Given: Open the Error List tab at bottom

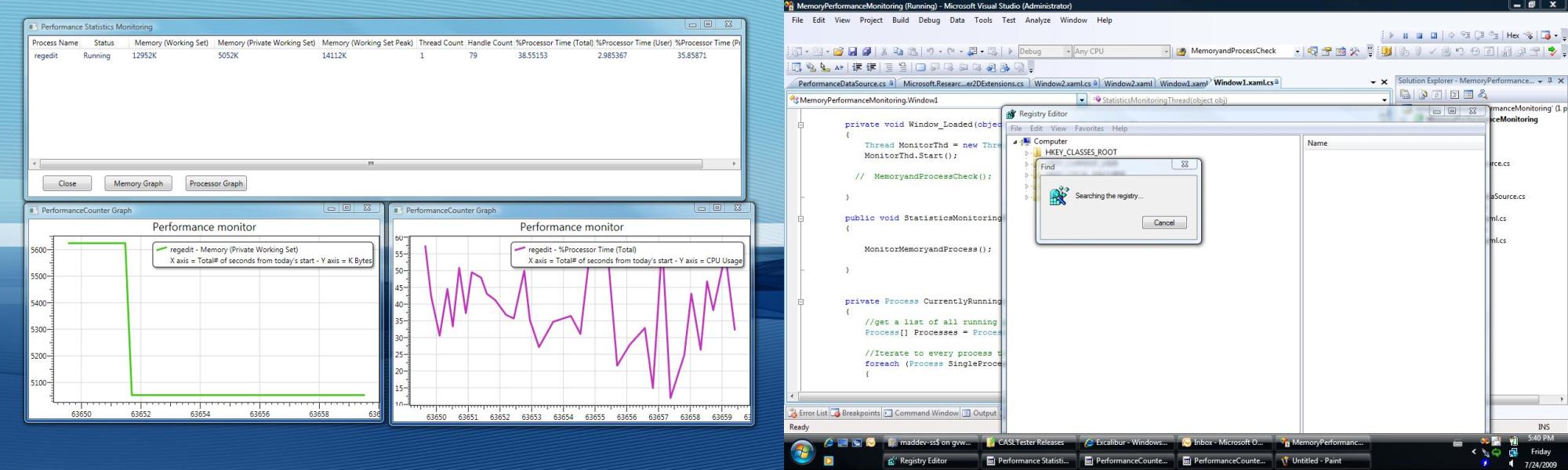Looking at the screenshot, I should pos(808,414).
